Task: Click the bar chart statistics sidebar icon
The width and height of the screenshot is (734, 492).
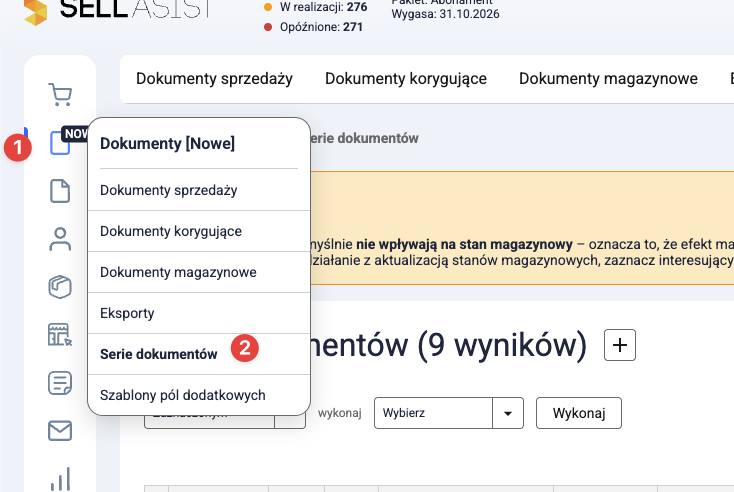Action: [60, 478]
